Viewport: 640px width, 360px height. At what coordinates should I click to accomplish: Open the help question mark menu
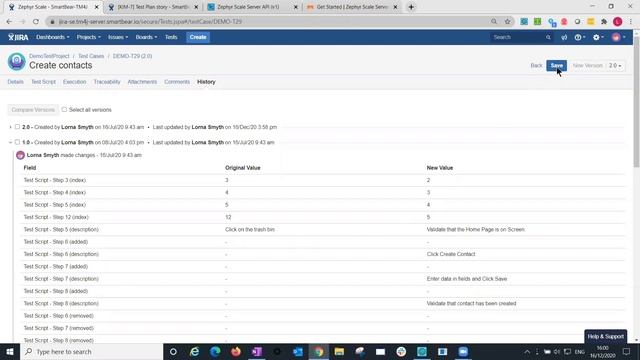tap(580, 37)
